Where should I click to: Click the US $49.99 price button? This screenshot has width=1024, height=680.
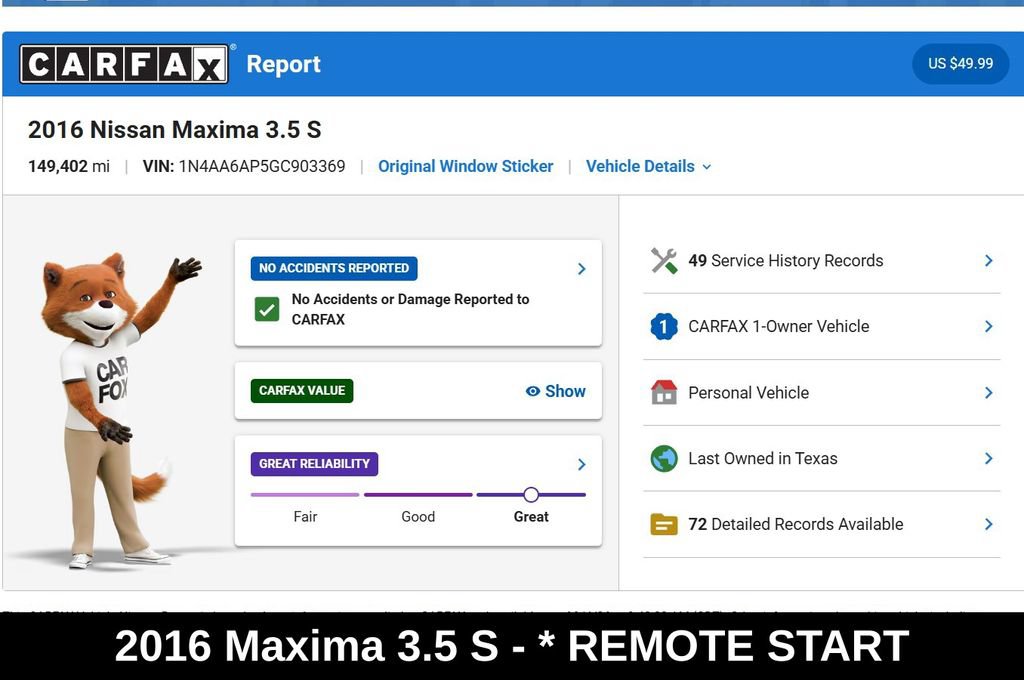[x=960, y=64]
